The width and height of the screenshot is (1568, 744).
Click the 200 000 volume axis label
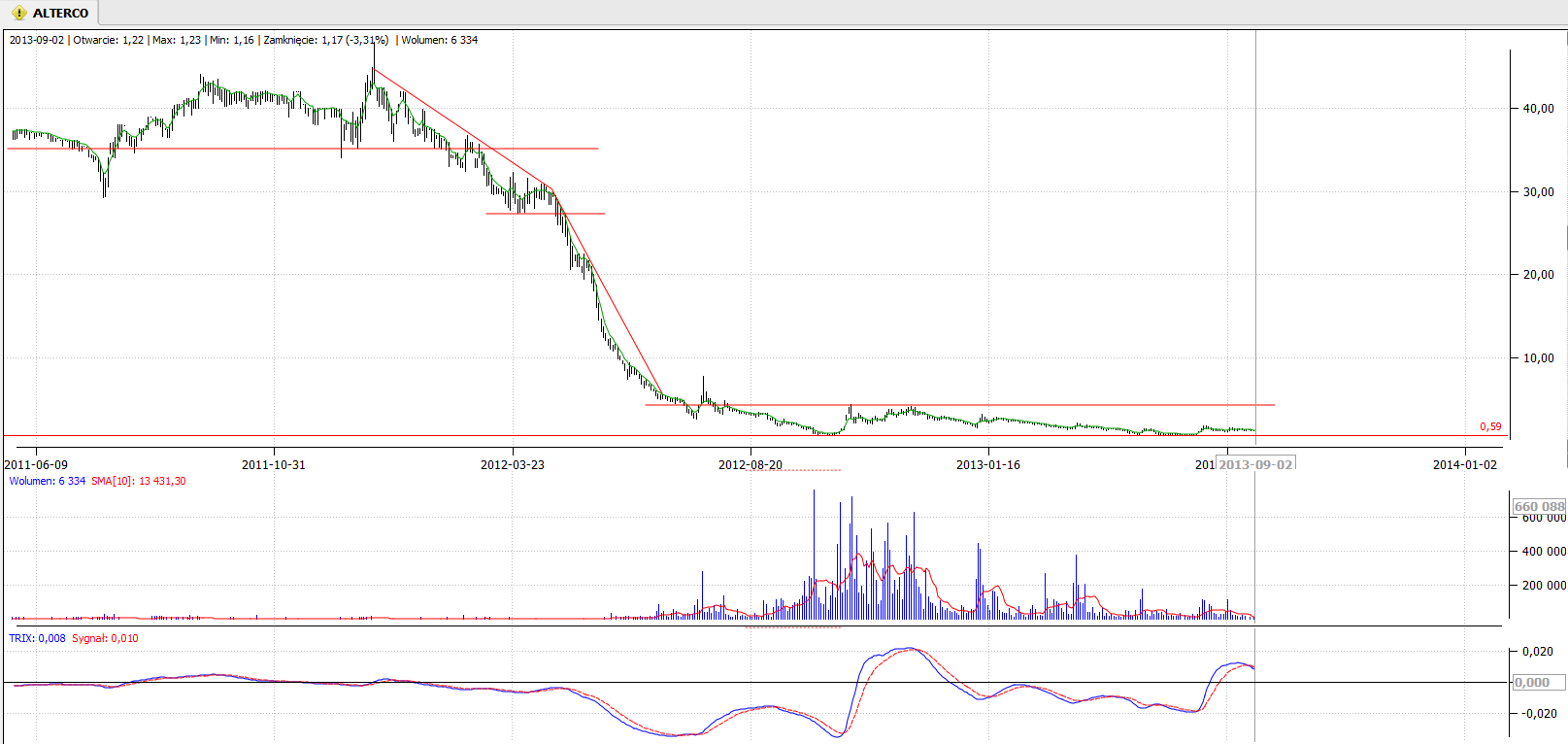point(1544,586)
